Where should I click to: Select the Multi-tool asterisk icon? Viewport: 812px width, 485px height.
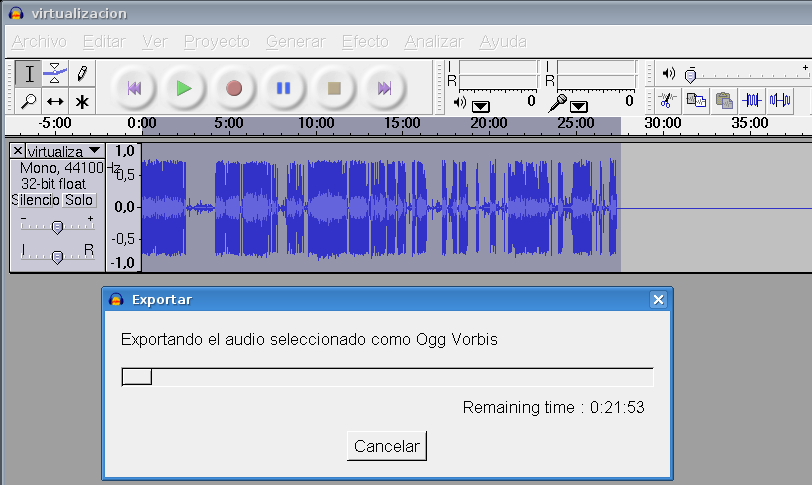coord(82,101)
